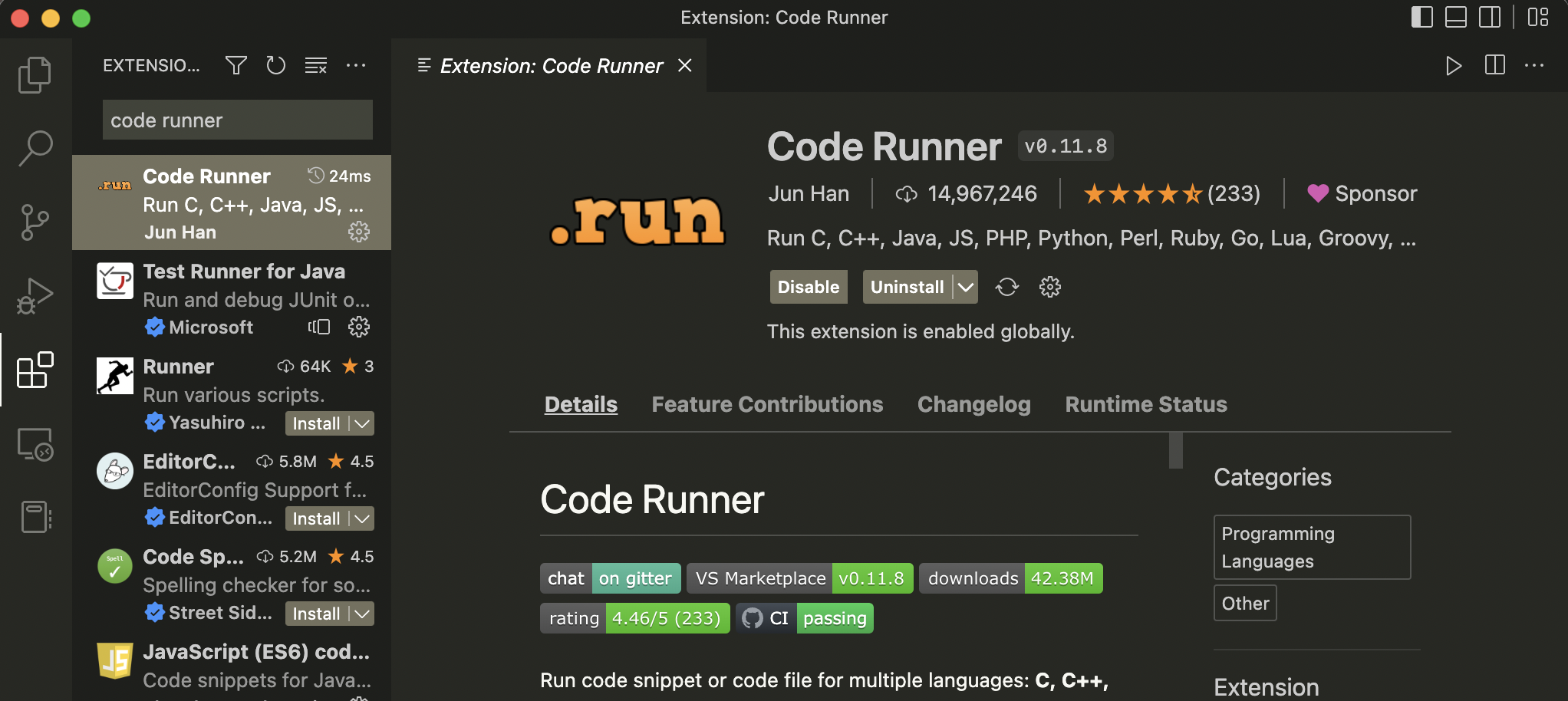Open Run and Debug view
The width and height of the screenshot is (1568, 701).
point(35,296)
